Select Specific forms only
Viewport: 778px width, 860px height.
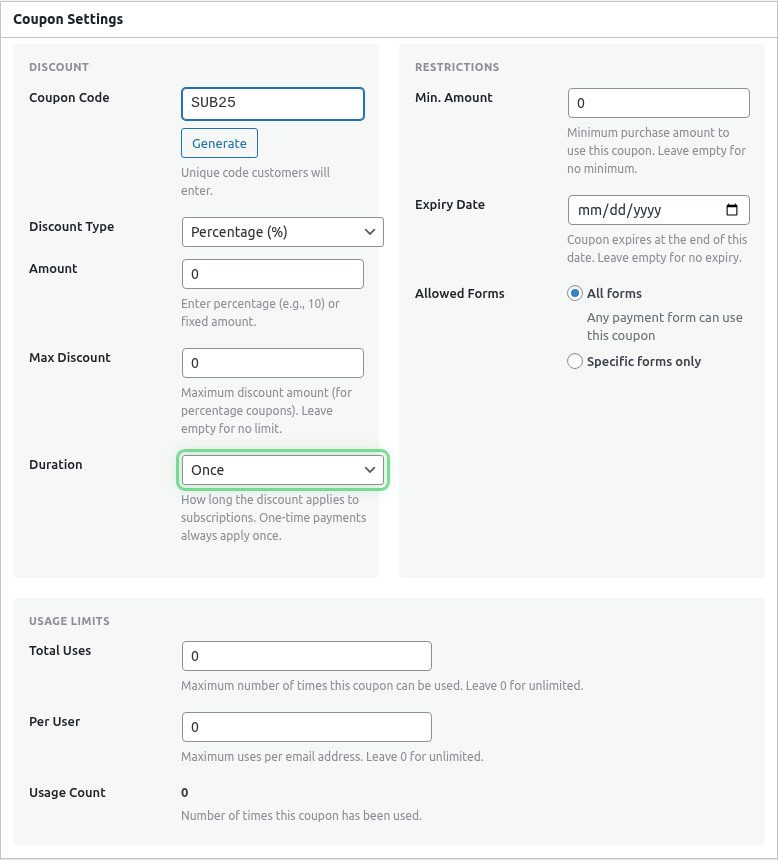pos(575,361)
